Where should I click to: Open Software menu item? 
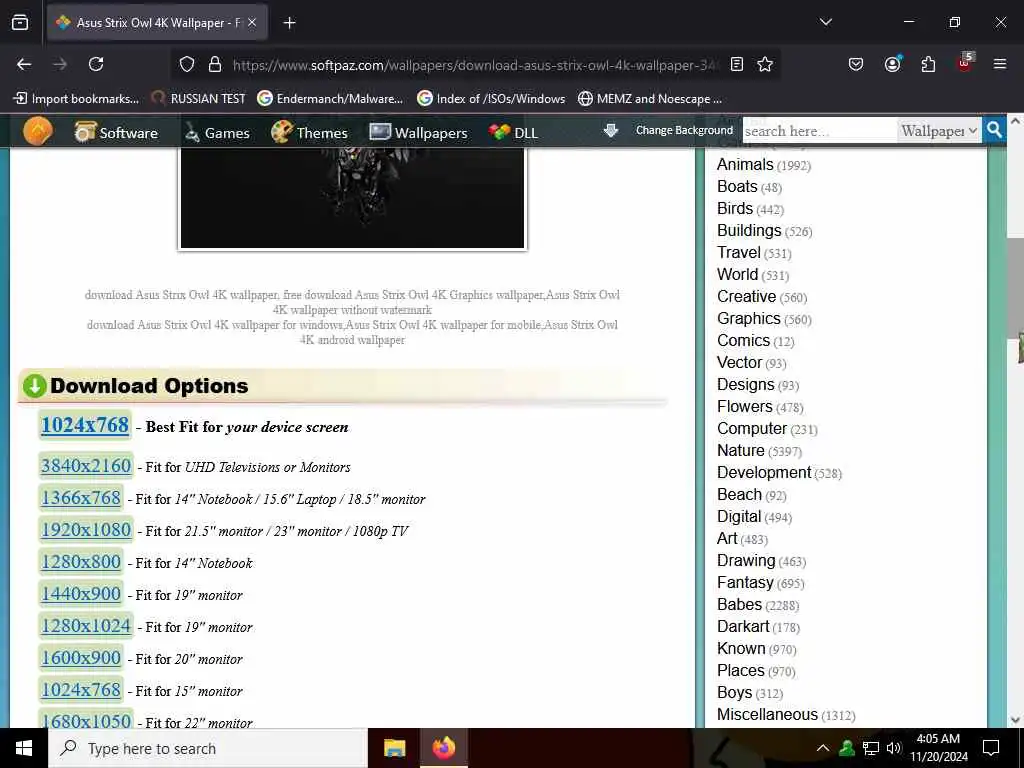coord(116,133)
